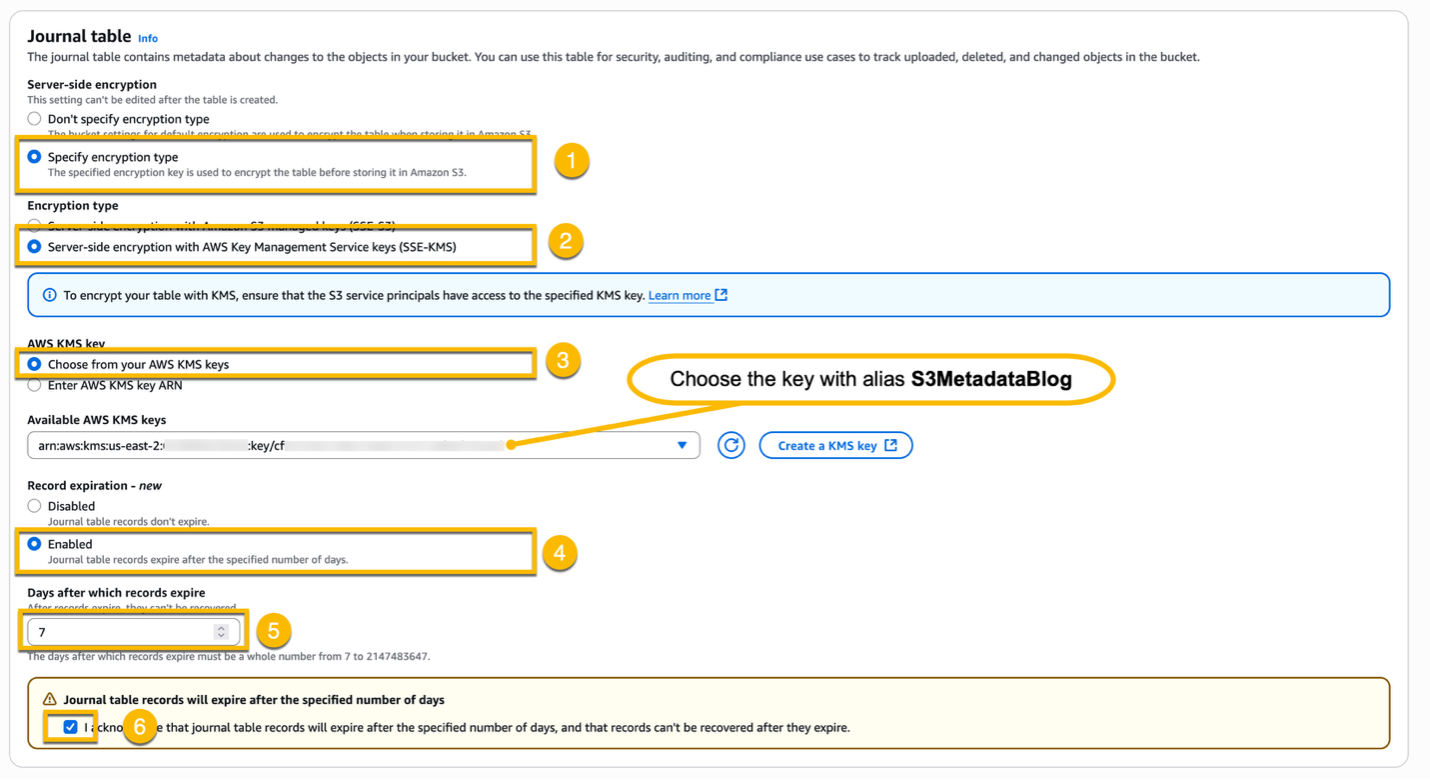Decrement the expiration days with the down arrow

click(x=221, y=635)
